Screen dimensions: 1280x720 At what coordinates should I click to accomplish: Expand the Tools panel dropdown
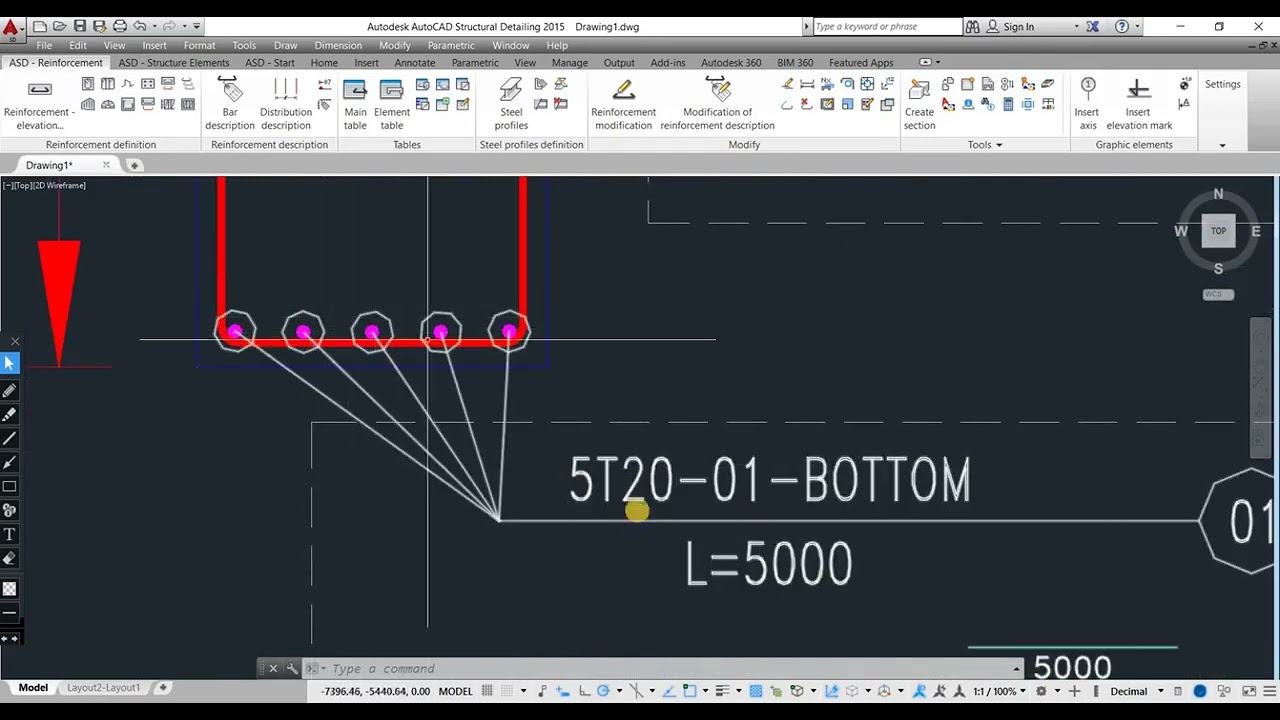(999, 145)
